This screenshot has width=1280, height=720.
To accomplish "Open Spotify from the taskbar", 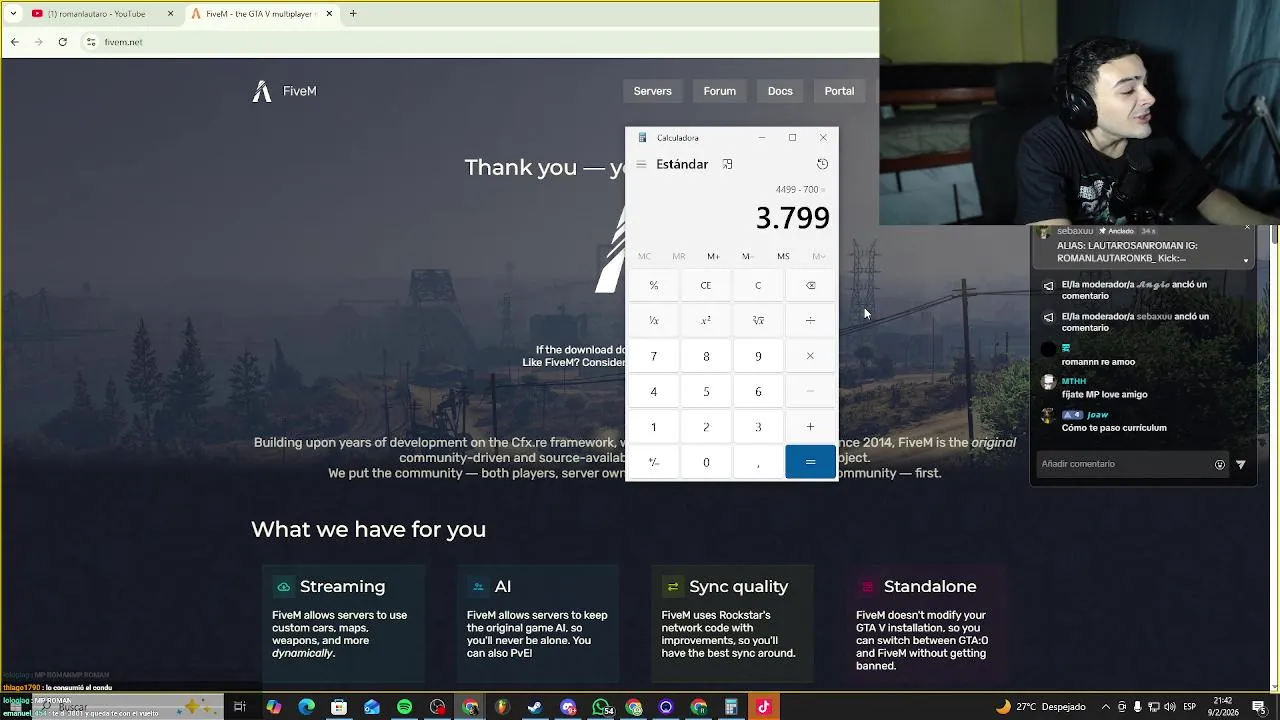I will (404, 707).
